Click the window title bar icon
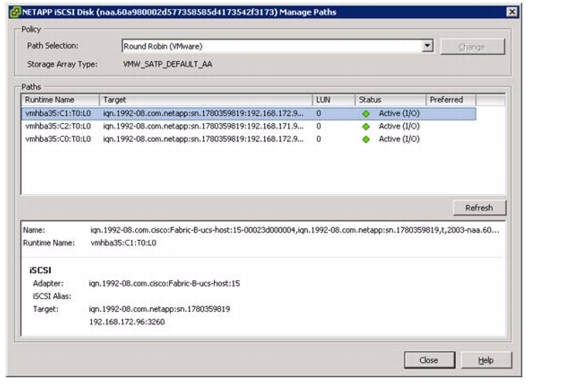Image resolution: width=576 pixels, height=384 pixels. click(15, 12)
